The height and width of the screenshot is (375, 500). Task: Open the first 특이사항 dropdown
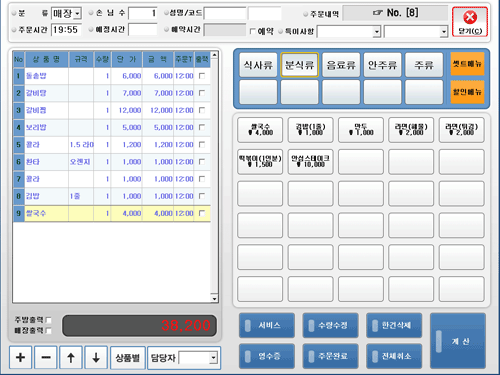tap(377, 32)
